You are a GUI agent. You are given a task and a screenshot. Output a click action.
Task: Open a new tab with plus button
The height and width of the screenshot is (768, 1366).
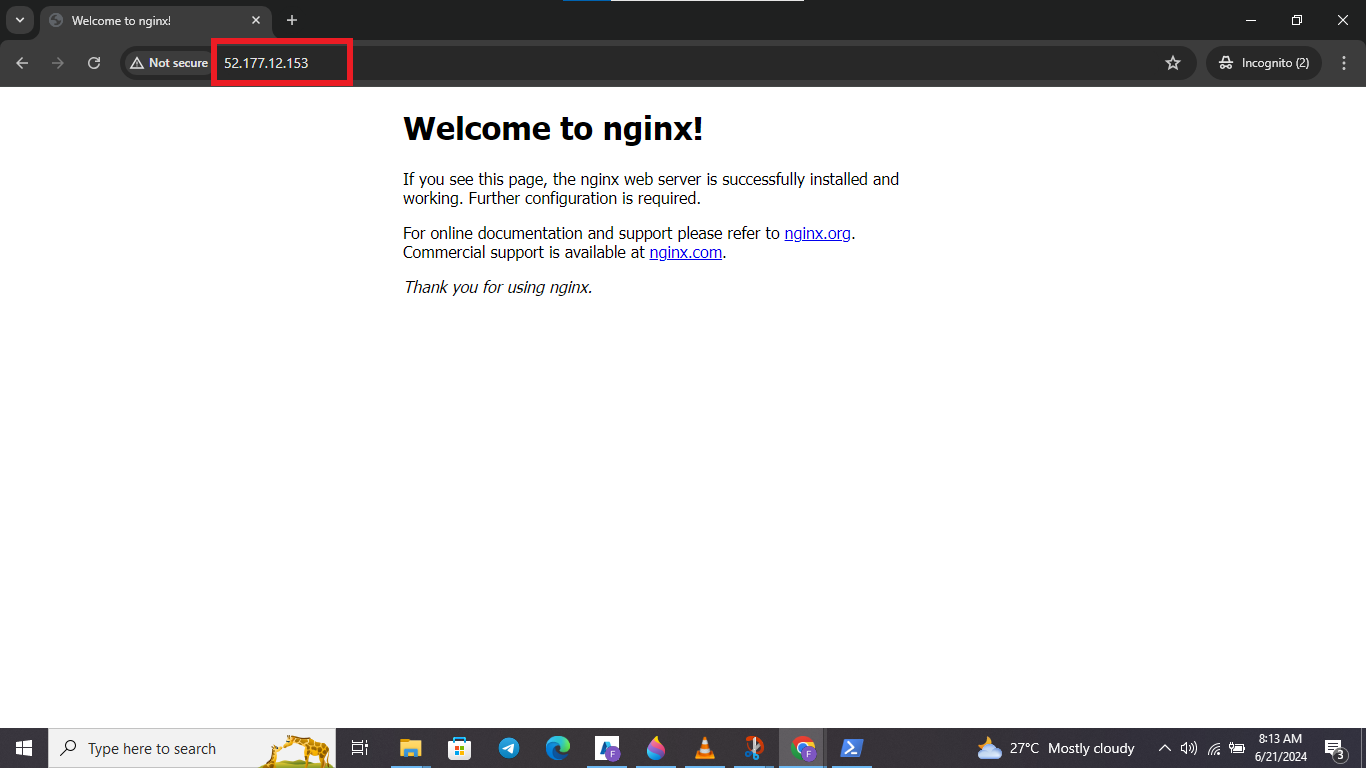(x=292, y=20)
